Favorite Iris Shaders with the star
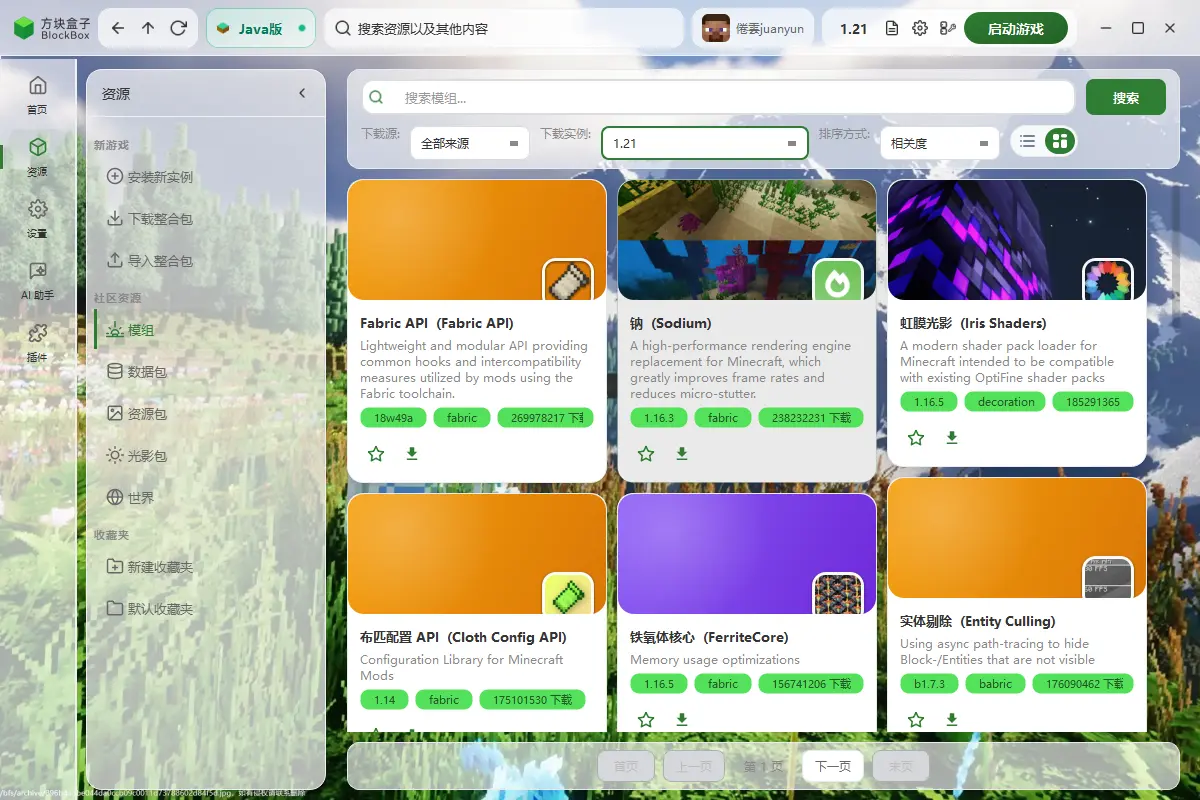1200x800 pixels. pos(916,438)
